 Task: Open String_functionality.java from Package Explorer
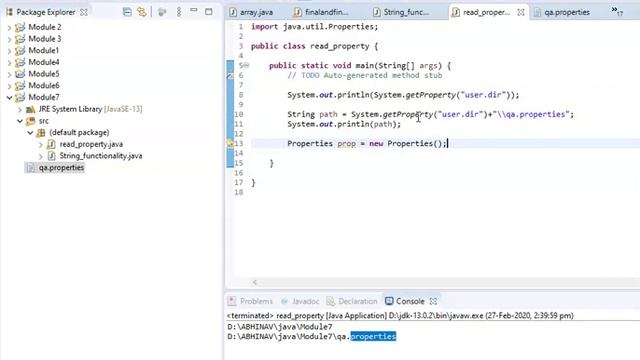coord(101,156)
